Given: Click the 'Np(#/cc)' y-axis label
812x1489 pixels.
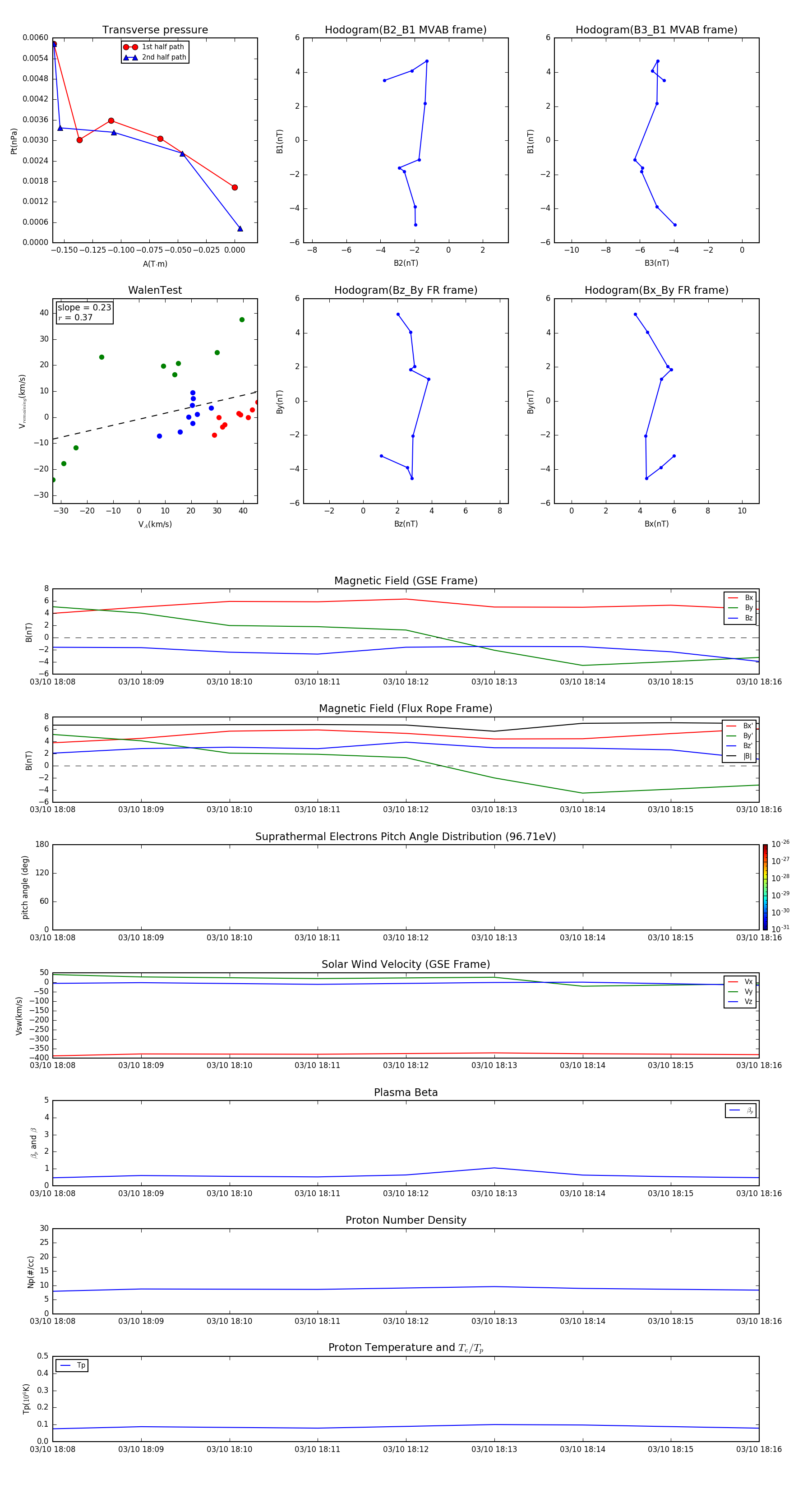Looking at the screenshot, I should point(31,1272).
